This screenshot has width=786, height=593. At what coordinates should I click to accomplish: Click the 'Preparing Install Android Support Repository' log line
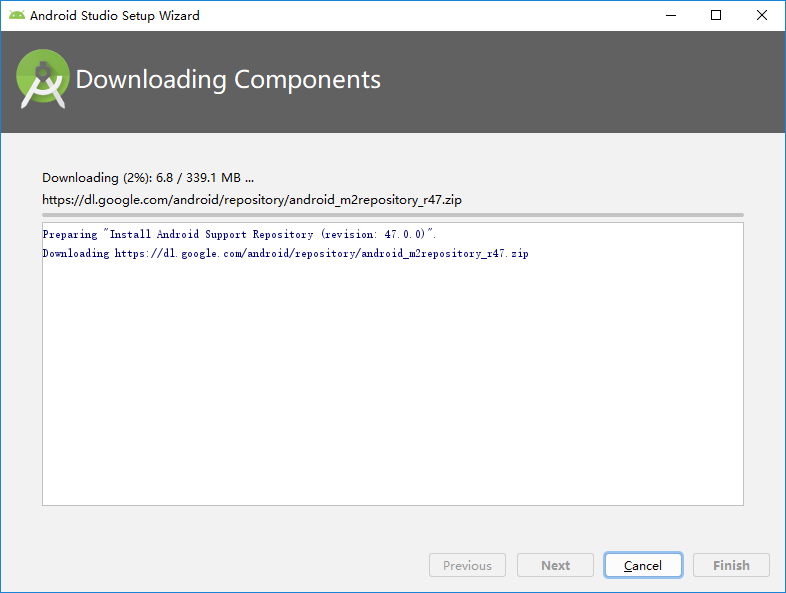coord(239,234)
